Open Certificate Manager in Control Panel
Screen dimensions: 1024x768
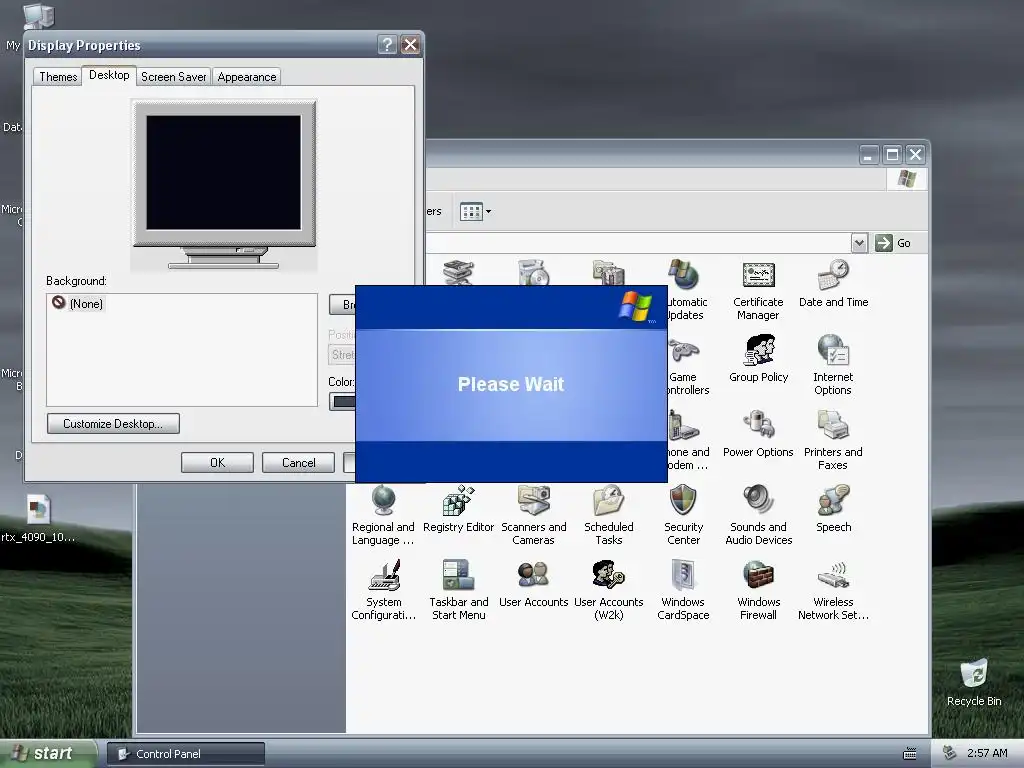(758, 291)
